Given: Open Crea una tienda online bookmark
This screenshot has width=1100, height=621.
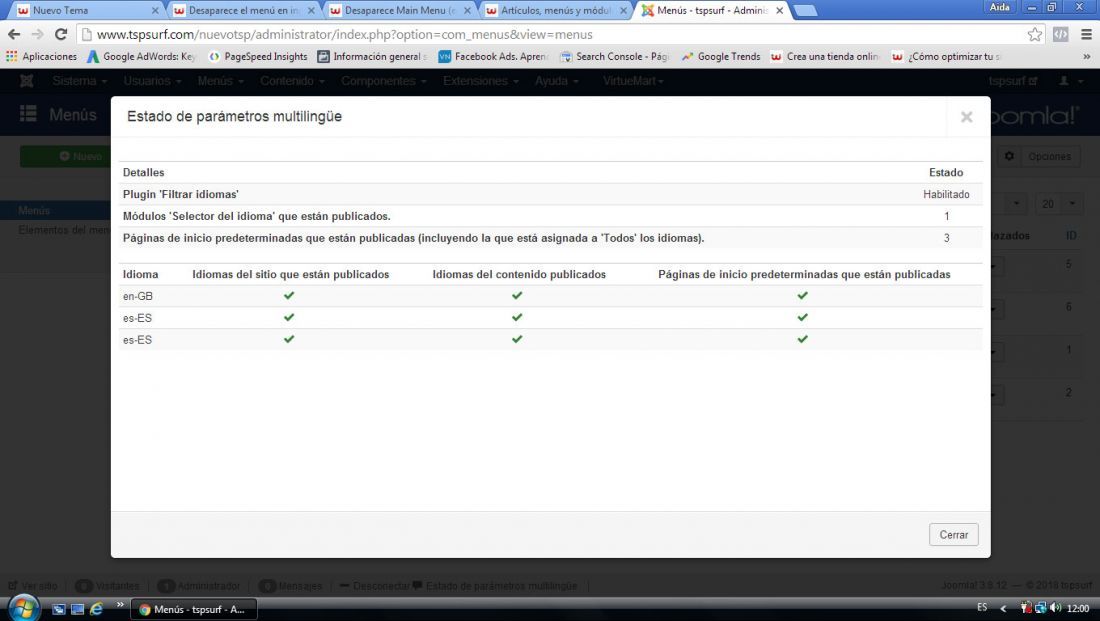Looking at the screenshot, I should pos(825,56).
